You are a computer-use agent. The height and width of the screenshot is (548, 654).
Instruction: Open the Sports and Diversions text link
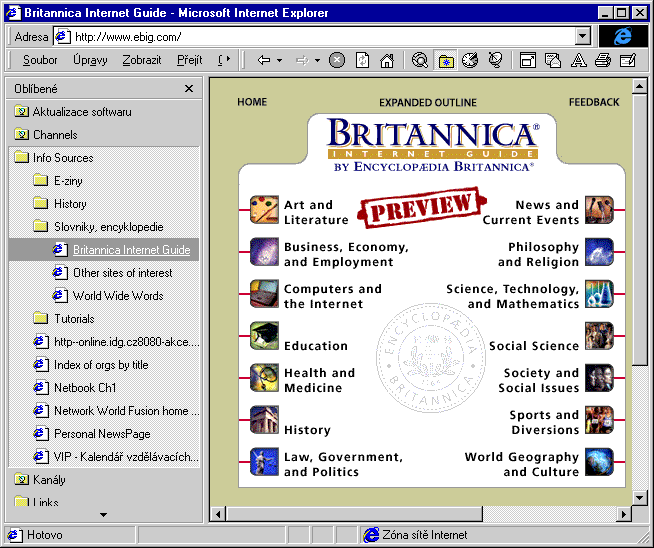pyautogui.click(x=544, y=422)
